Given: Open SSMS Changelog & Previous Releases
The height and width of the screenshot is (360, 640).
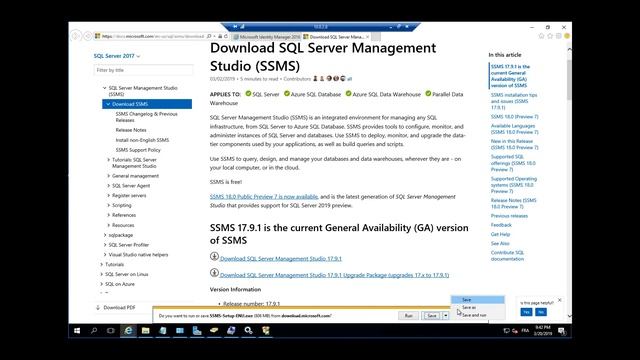Looking at the screenshot, I should tap(147, 117).
